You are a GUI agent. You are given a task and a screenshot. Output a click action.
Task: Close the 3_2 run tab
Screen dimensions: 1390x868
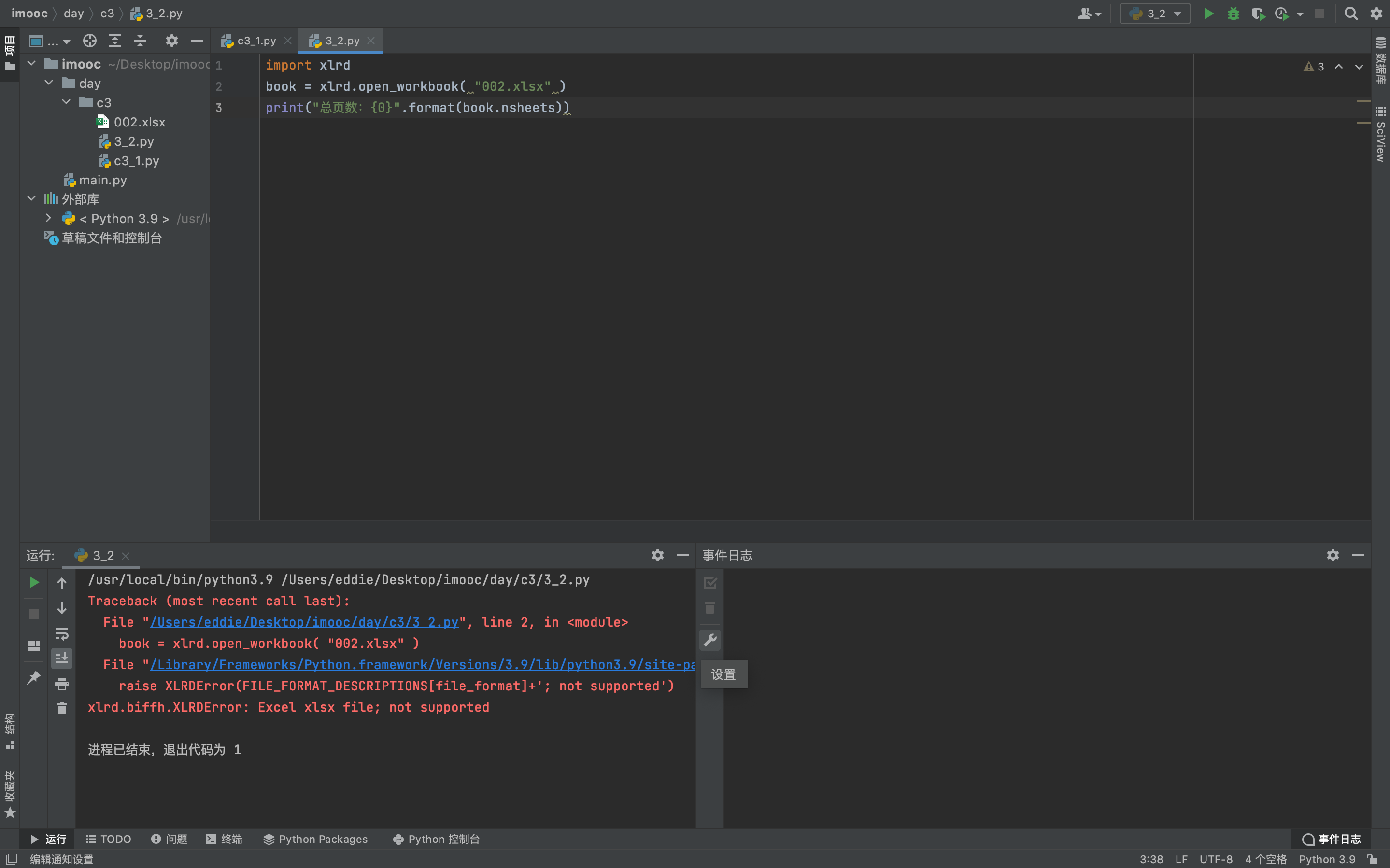(x=126, y=556)
